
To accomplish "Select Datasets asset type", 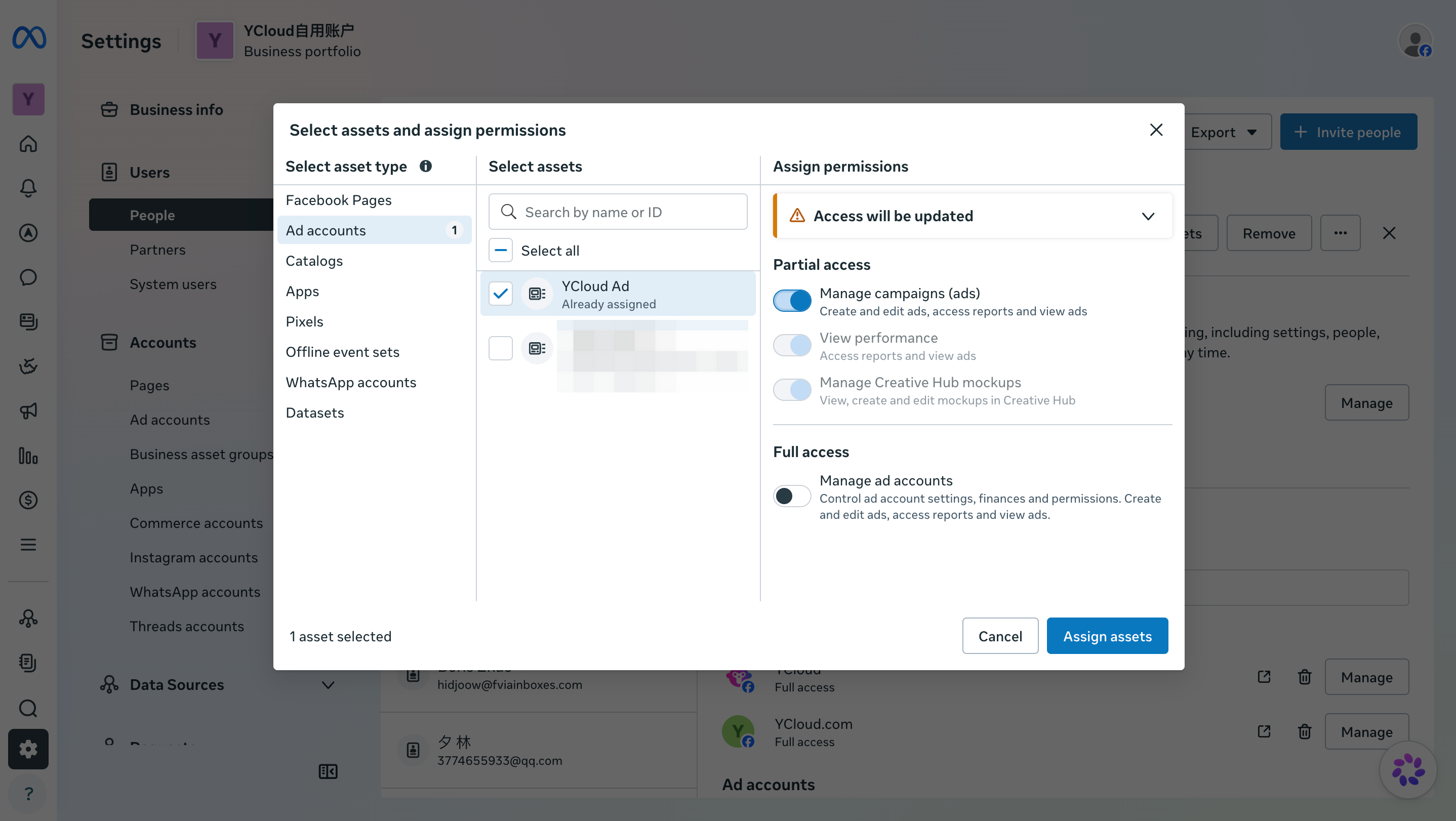I will pyautogui.click(x=374, y=413).
